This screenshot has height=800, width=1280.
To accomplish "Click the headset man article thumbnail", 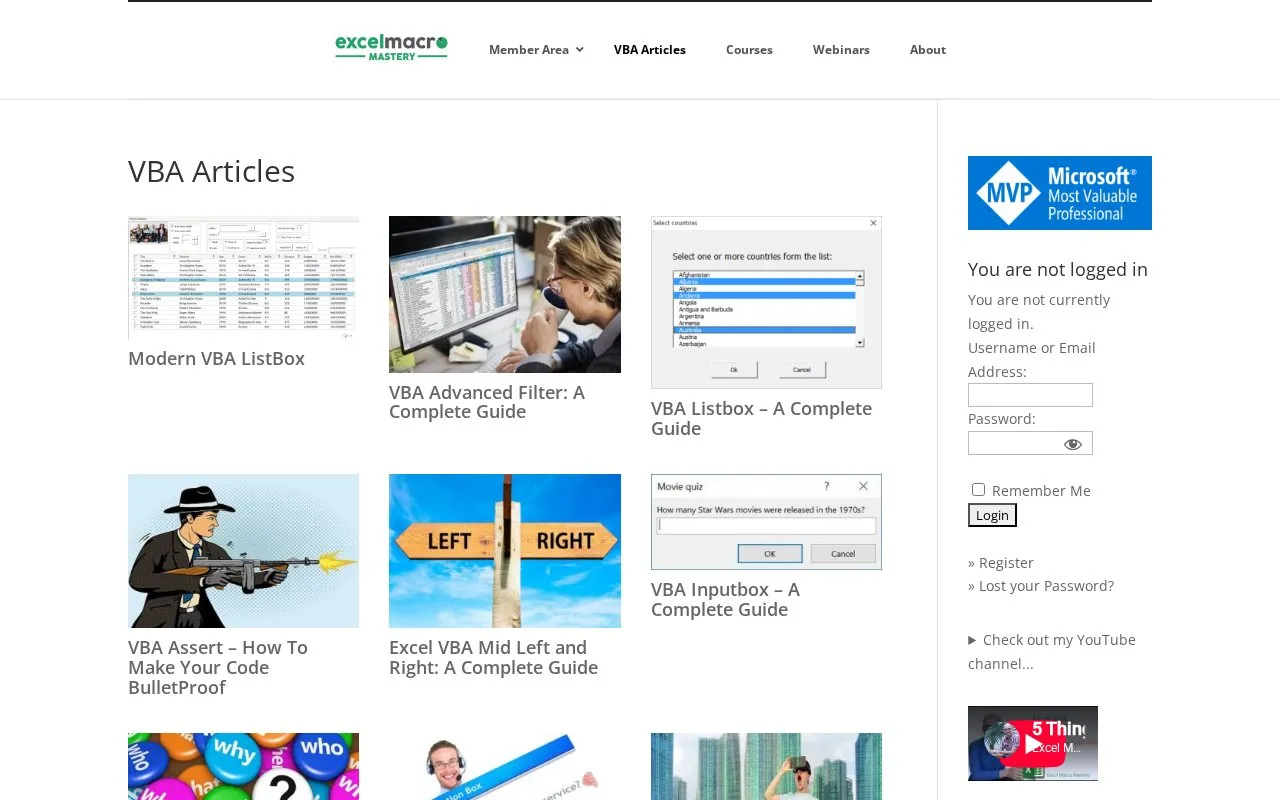I will [505, 767].
